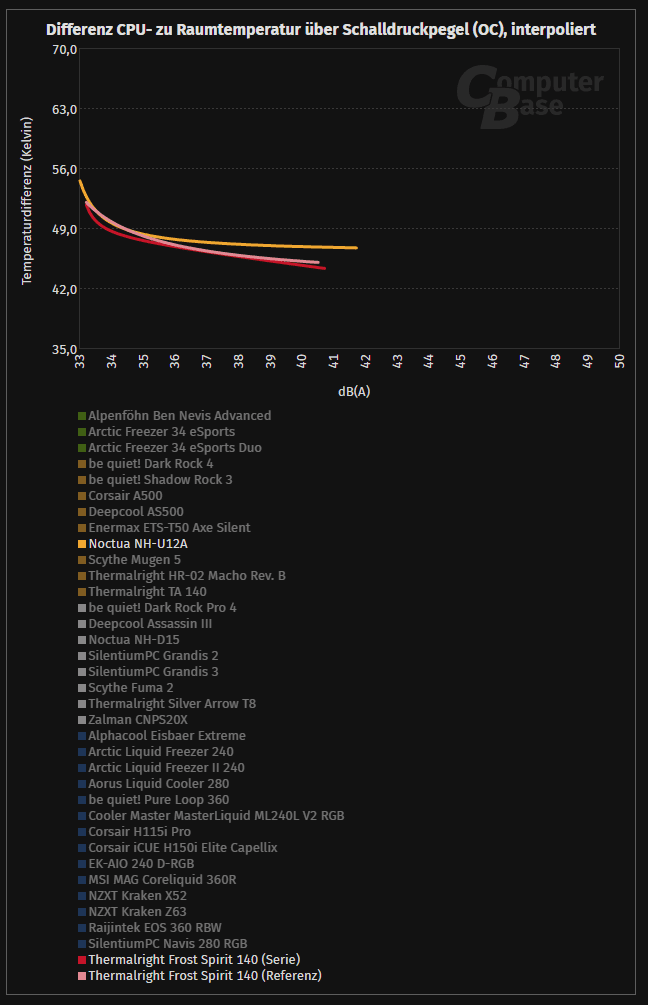This screenshot has width=648, height=1005.
Task: Show Arctic Freezer 34 eSports Duo curve
Action: click(170, 447)
